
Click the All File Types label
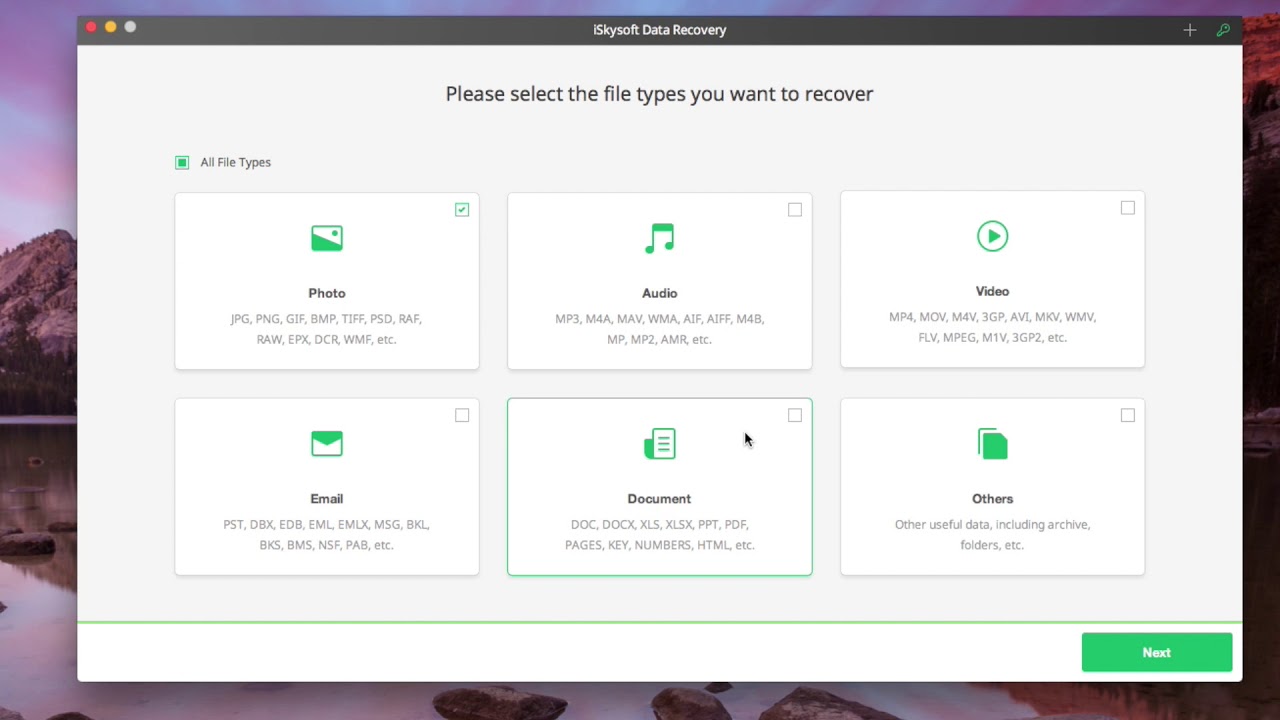click(x=235, y=162)
